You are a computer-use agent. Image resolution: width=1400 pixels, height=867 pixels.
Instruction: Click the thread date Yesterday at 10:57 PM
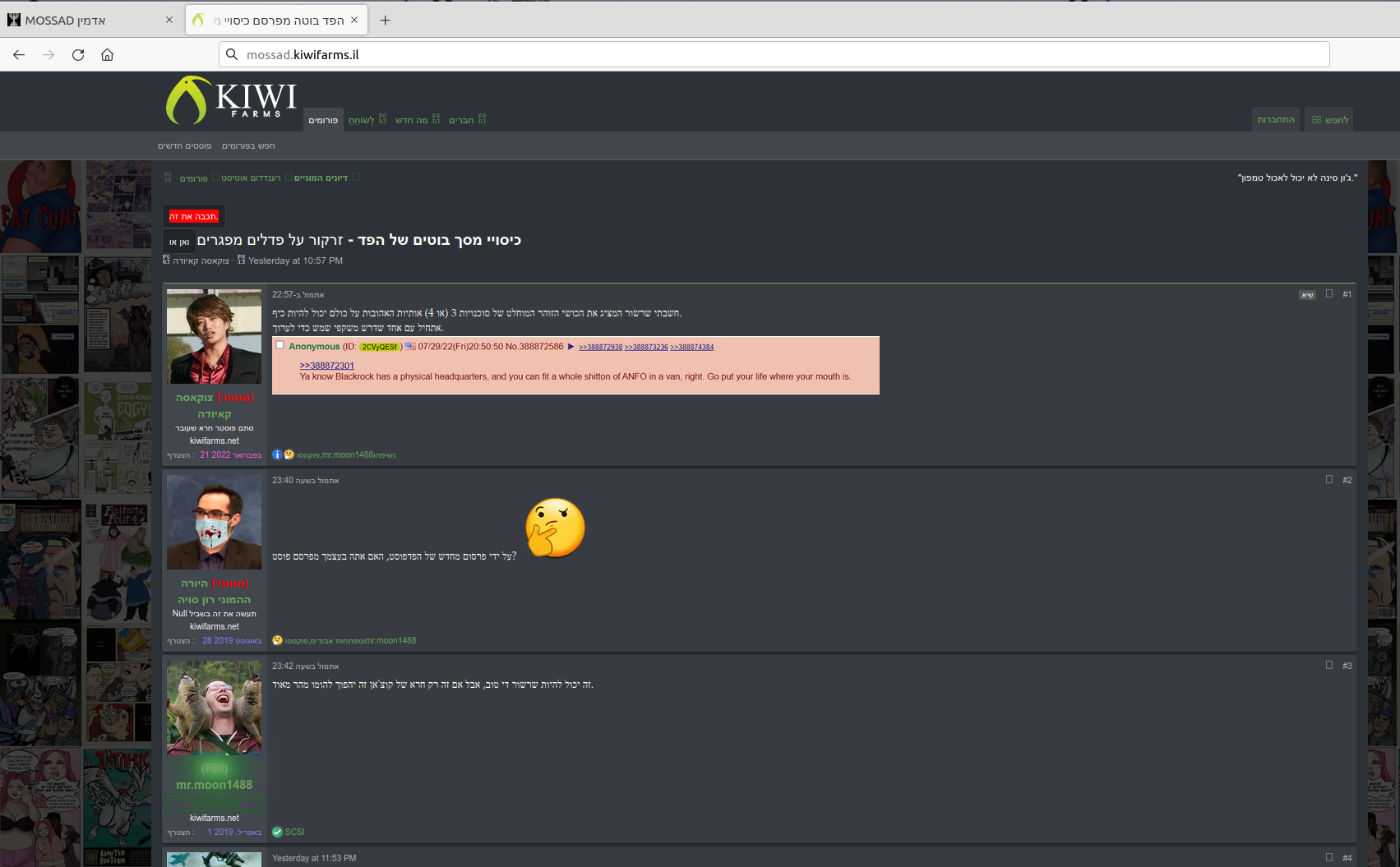tap(295, 261)
